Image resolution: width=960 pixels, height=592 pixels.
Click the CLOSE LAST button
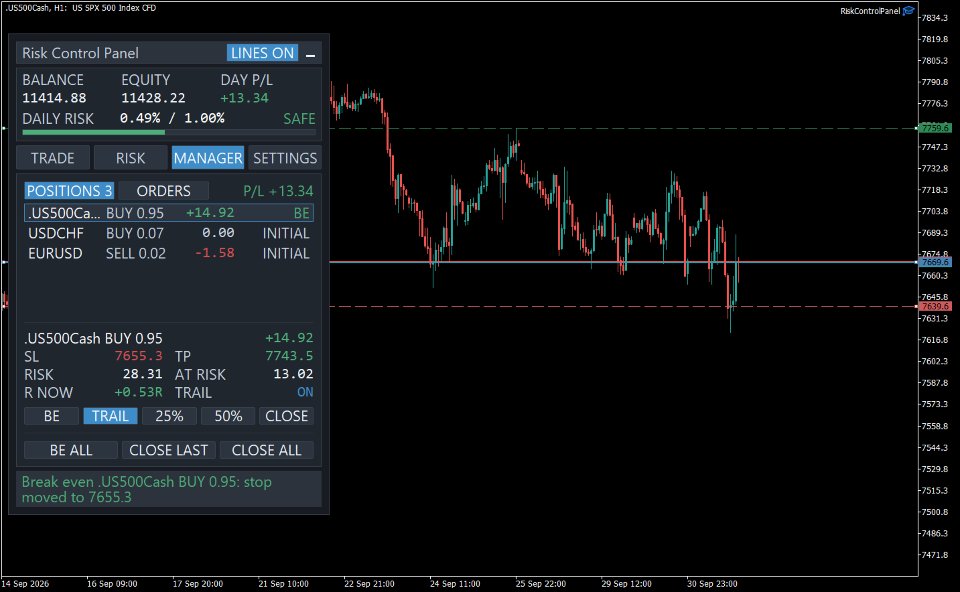coord(168,450)
